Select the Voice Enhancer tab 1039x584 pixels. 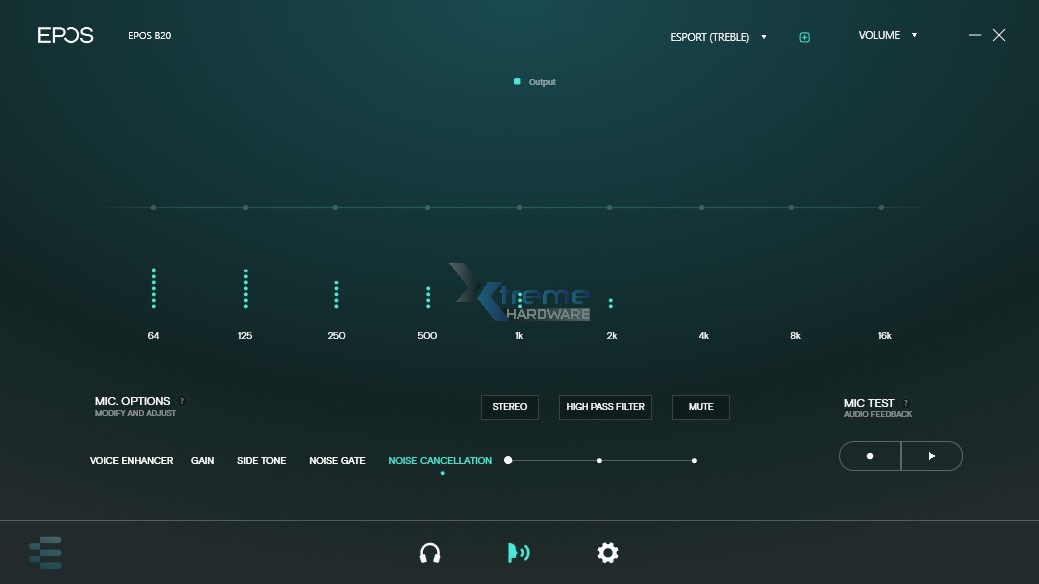(x=131, y=461)
